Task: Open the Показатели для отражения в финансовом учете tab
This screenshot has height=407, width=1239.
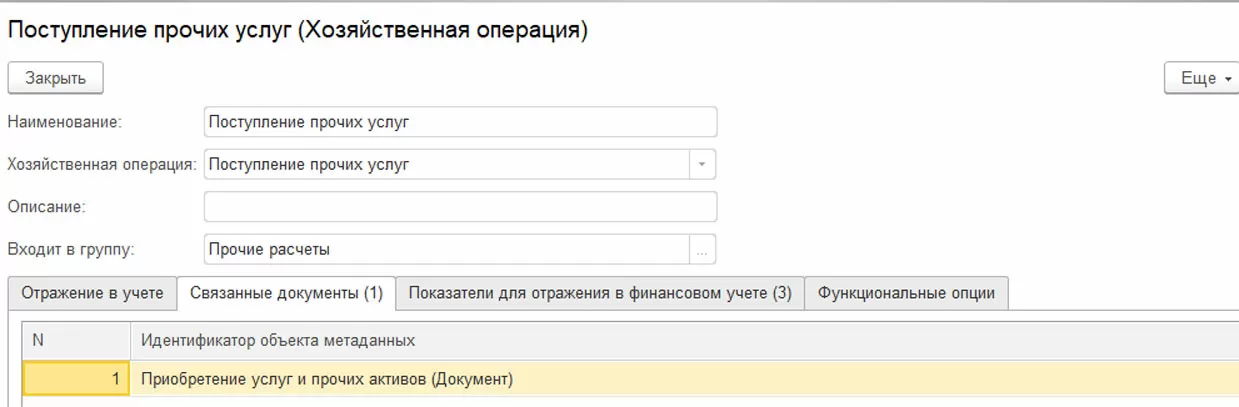Action: (x=600, y=293)
